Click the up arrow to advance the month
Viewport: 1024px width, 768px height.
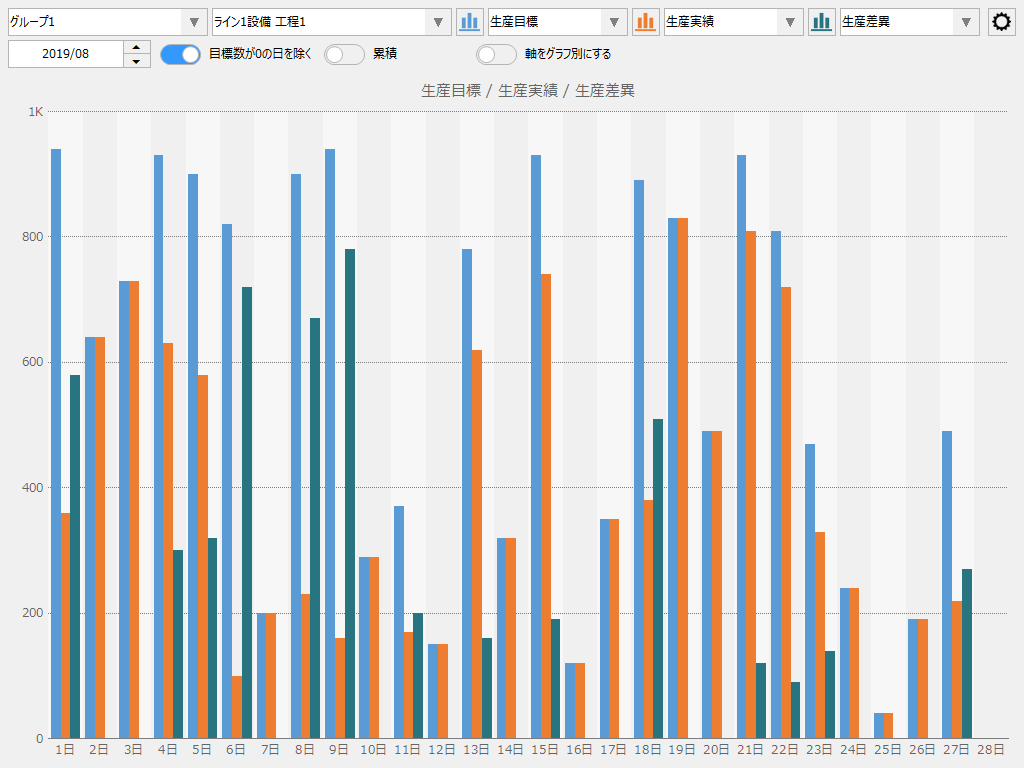pos(136,48)
